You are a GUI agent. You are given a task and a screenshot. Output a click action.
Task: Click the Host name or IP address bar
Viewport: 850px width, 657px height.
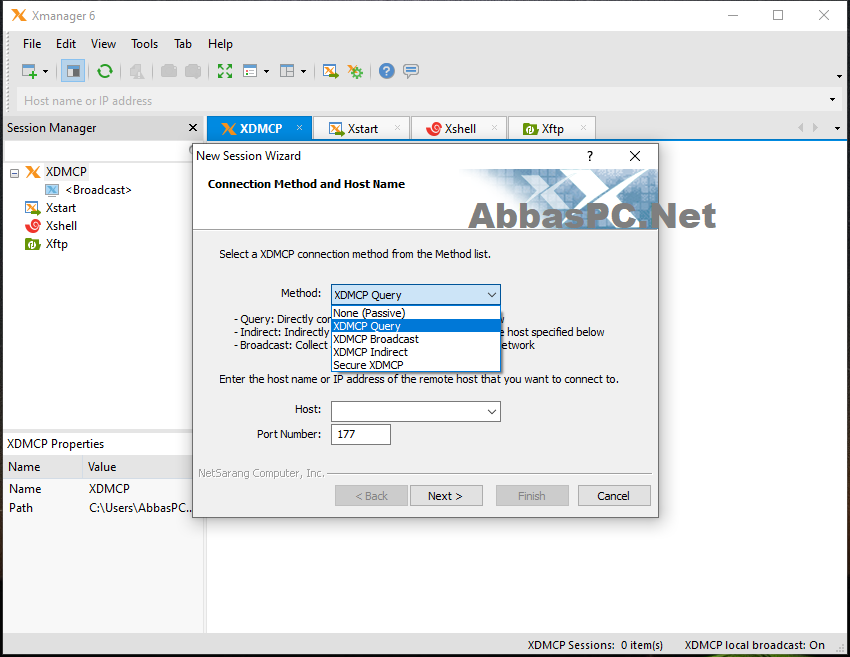pos(423,100)
